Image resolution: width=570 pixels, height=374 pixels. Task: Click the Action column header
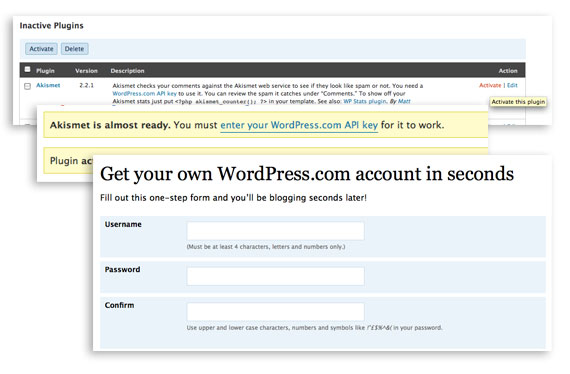(508, 71)
